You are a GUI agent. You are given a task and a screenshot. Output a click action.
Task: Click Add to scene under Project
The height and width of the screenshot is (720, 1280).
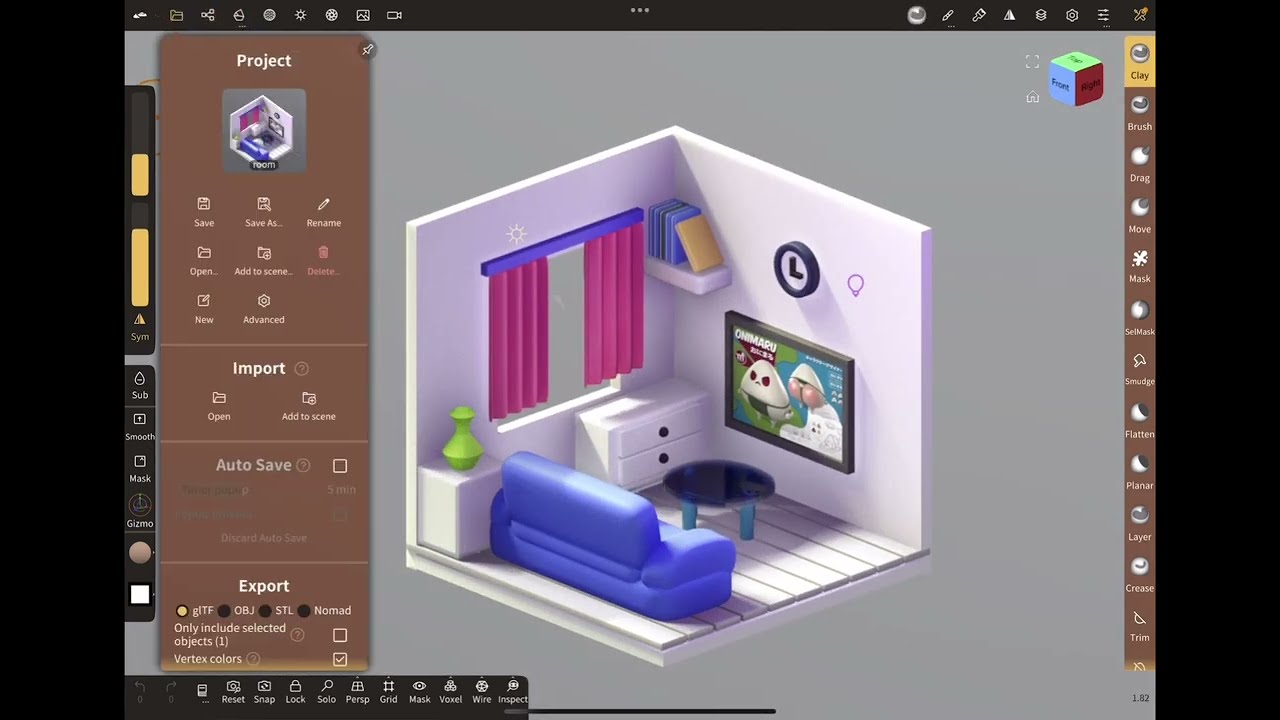point(264,260)
